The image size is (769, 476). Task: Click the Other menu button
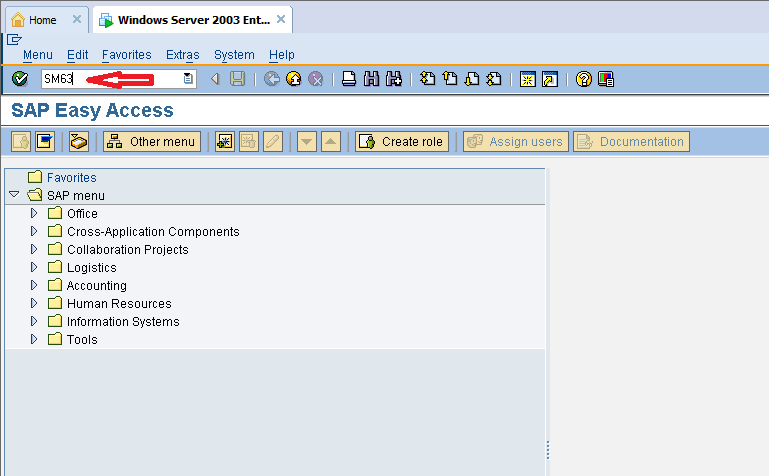pos(152,142)
